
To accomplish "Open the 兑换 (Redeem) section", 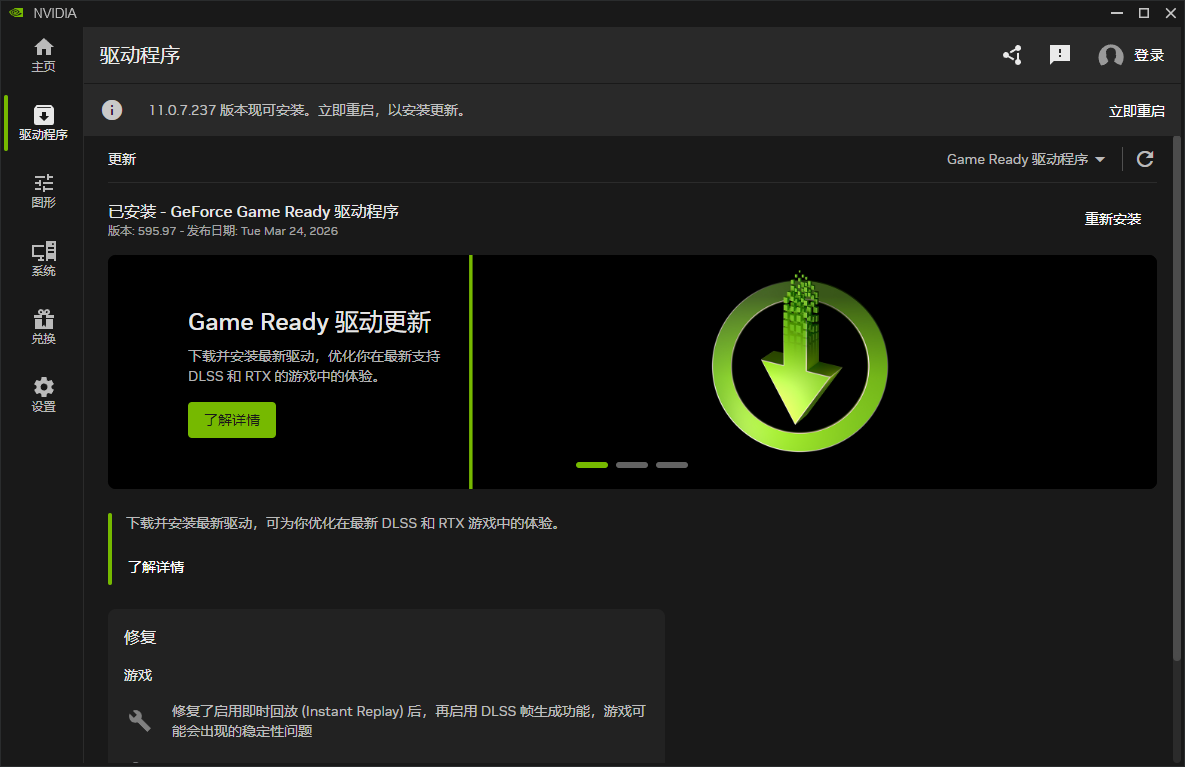I will pyautogui.click(x=43, y=327).
